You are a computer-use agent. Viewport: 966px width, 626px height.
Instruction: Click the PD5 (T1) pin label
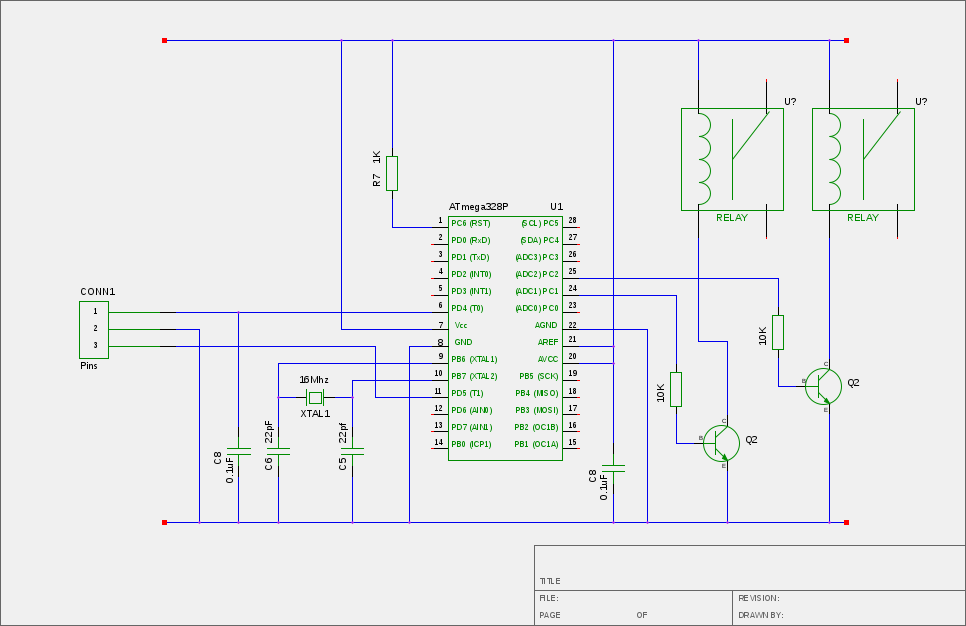click(x=467, y=393)
